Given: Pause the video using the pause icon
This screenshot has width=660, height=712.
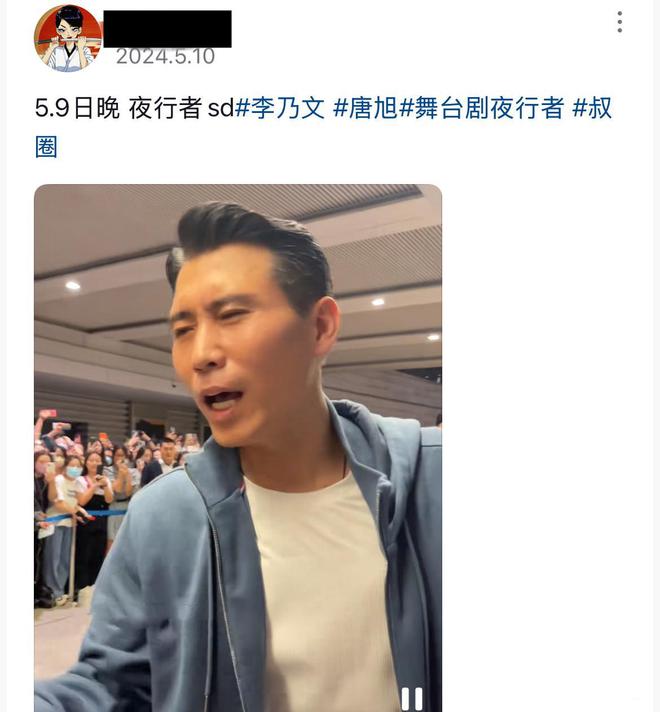Looking at the screenshot, I should (412, 699).
